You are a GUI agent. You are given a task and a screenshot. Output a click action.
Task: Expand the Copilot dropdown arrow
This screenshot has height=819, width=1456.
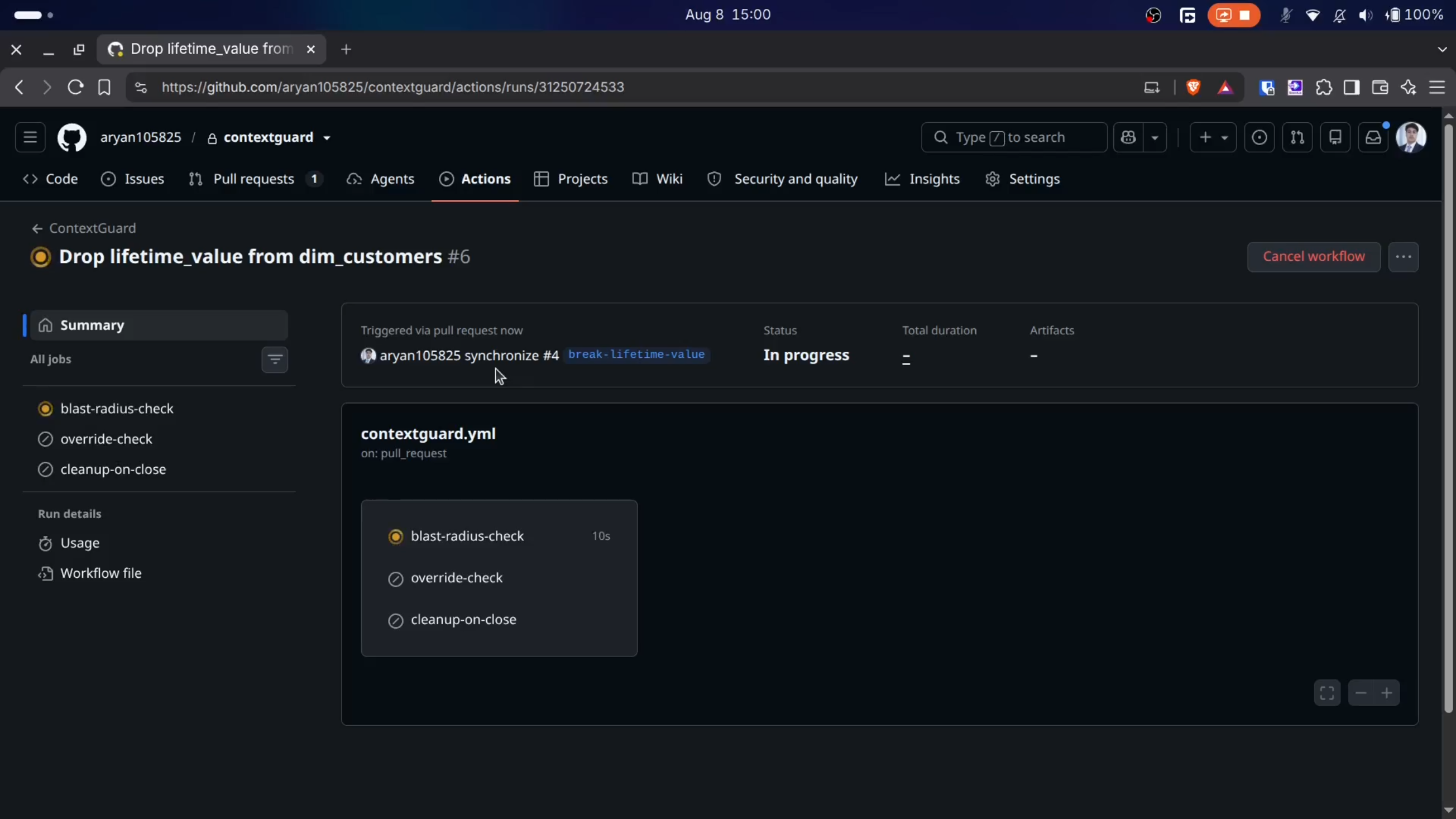point(1155,137)
